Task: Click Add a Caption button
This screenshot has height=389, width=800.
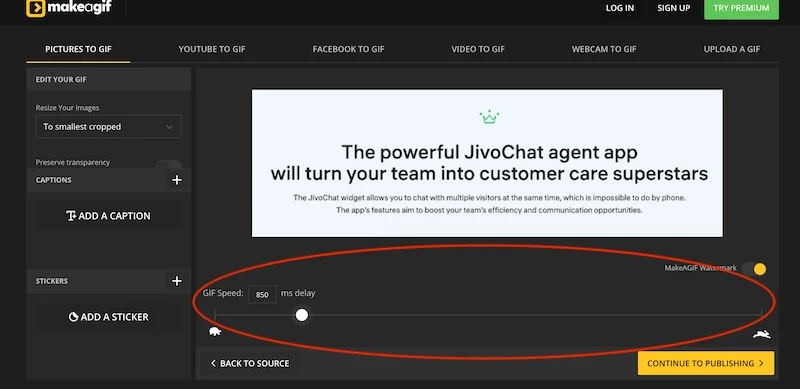Action: [109, 216]
